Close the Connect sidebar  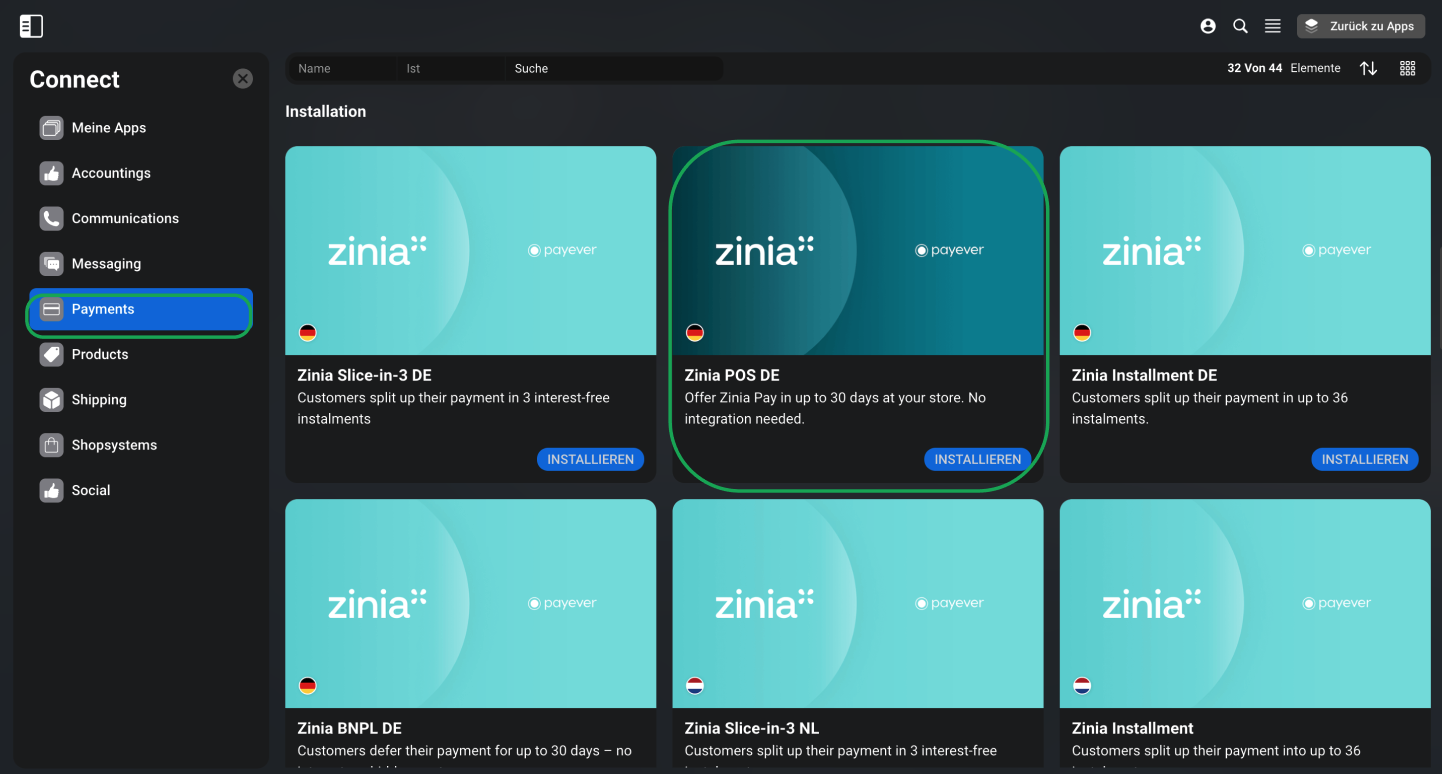(x=243, y=78)
